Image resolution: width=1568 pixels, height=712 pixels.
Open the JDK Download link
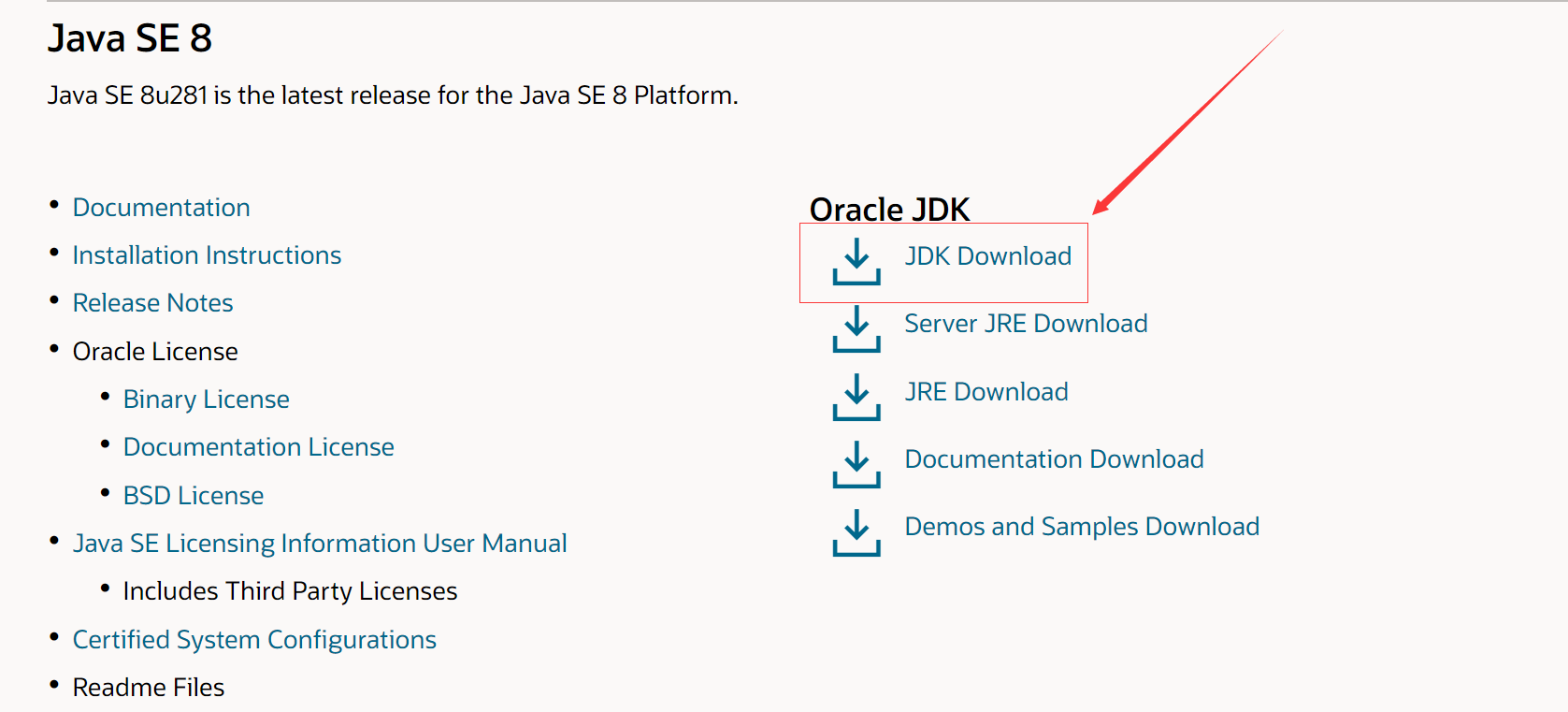(x=988, y=256)
